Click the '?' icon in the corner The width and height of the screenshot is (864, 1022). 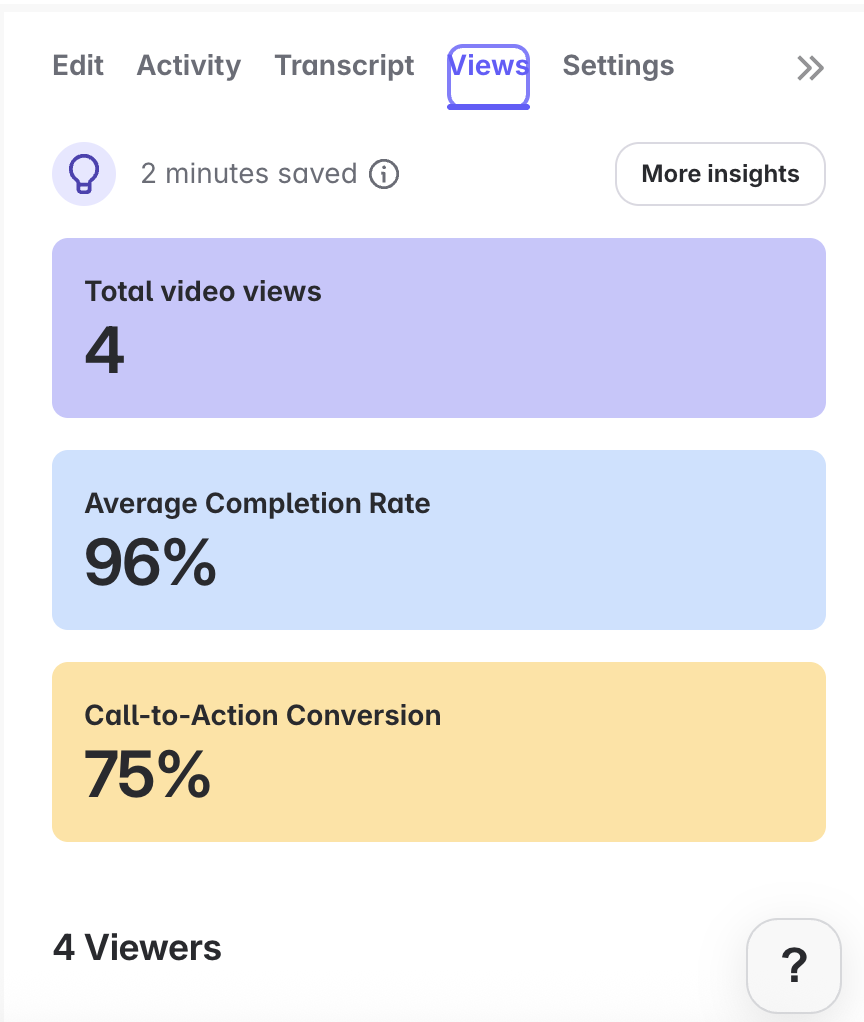click(x=794, y=965)
